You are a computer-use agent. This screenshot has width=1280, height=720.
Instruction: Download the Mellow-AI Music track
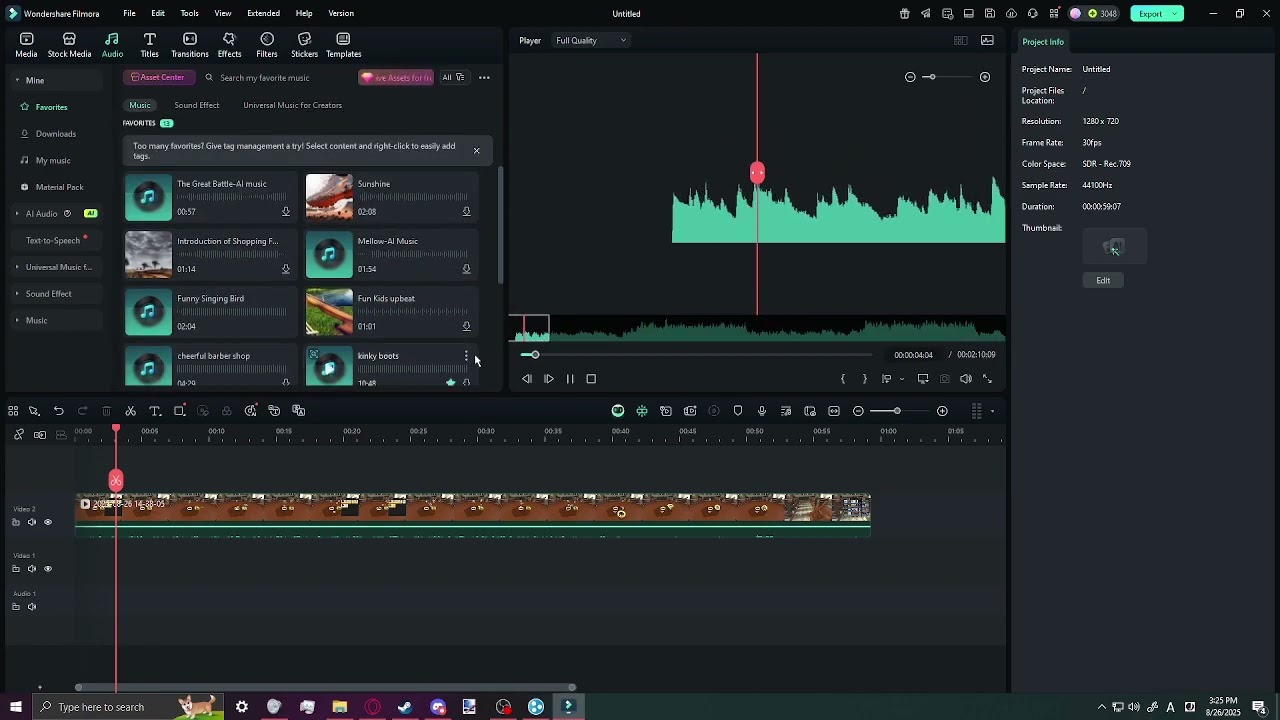(x=466, y=269)
